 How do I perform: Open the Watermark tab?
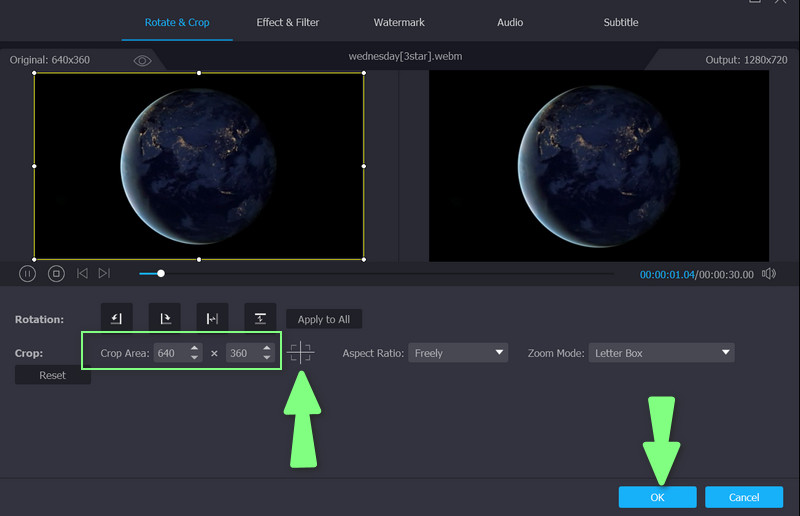coord(399,22)
